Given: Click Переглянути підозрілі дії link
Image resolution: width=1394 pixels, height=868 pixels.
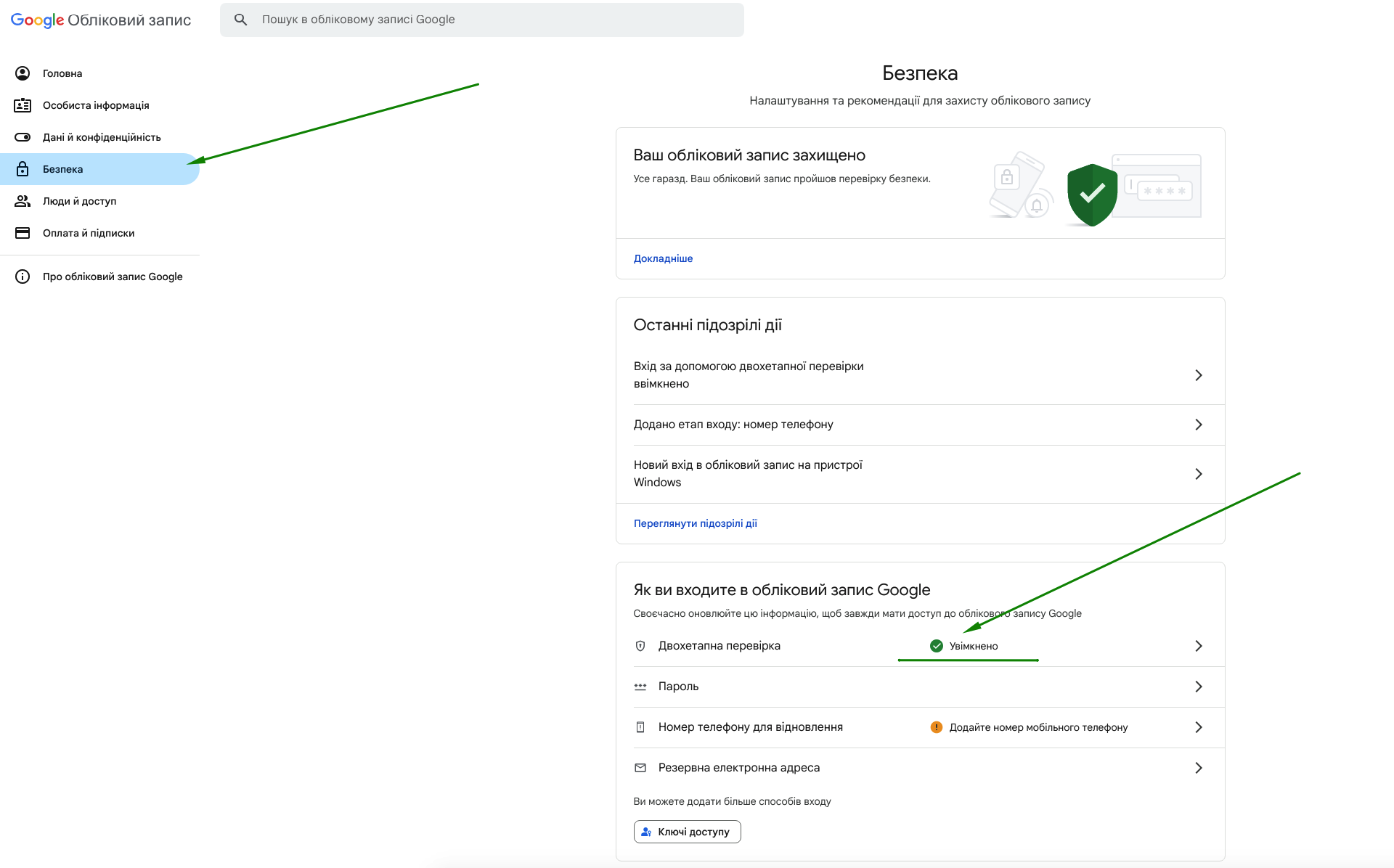Looking at the screenshot, I should 695,523.
